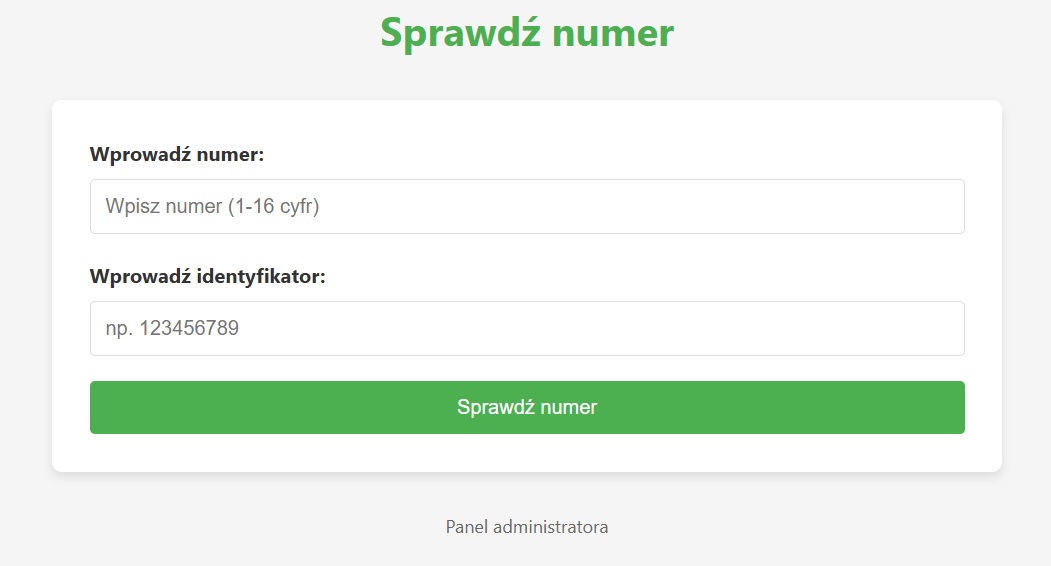Place cursor in the Wprowadź numer field
The width and height of the screenshot is (1051, 566).
527,207
